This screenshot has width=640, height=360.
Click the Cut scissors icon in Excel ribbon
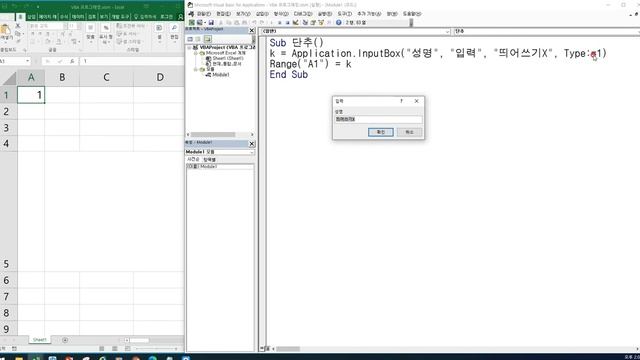(x=18, y=26)
